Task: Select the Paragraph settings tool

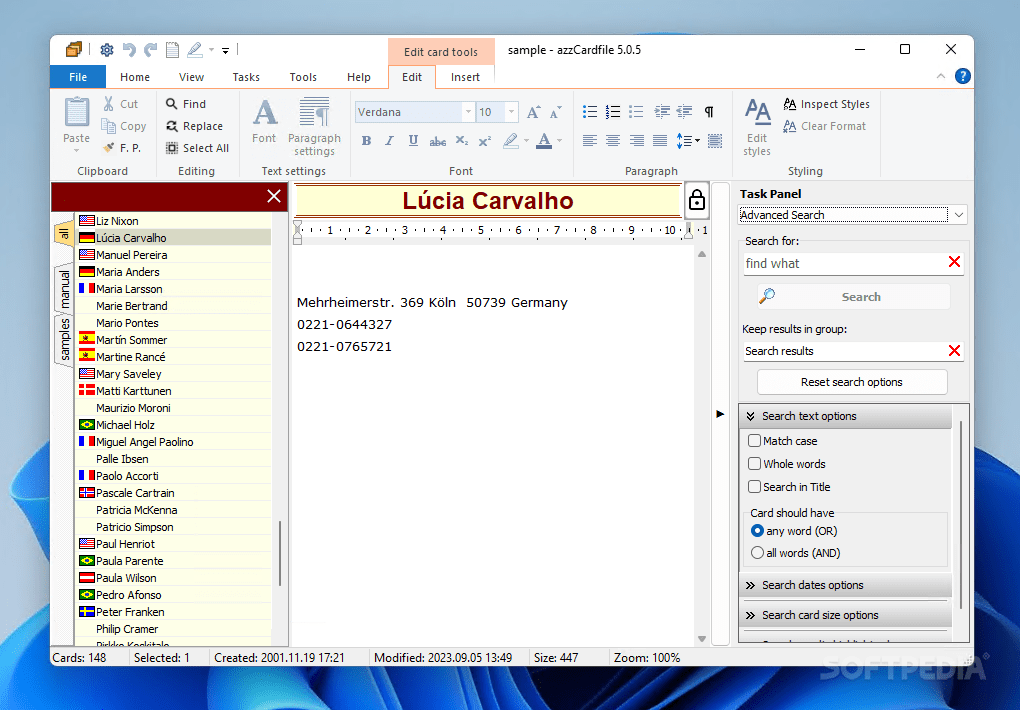Action: (x=314, y=125)
